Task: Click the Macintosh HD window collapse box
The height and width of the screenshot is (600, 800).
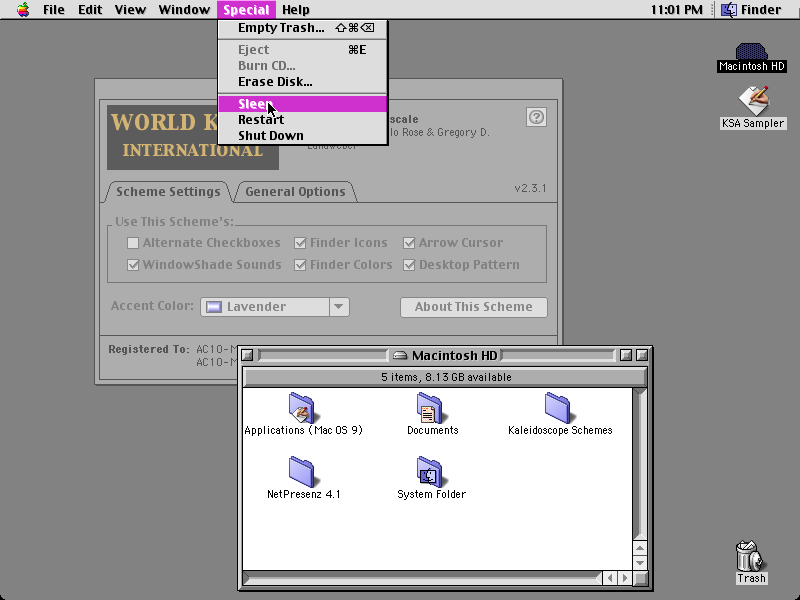Action: (642, 355)
